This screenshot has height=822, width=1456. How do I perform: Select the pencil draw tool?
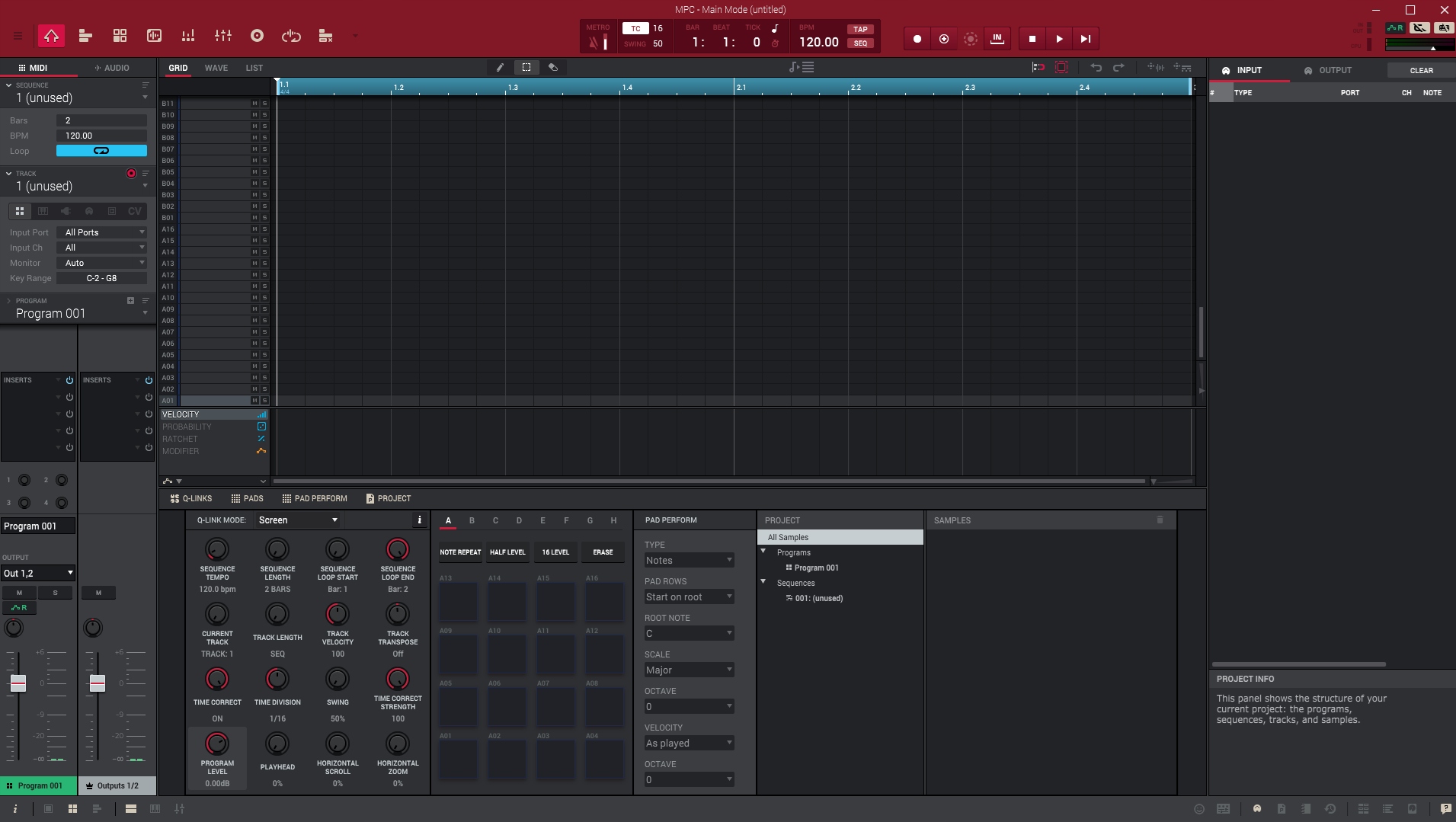pos(500,68)
